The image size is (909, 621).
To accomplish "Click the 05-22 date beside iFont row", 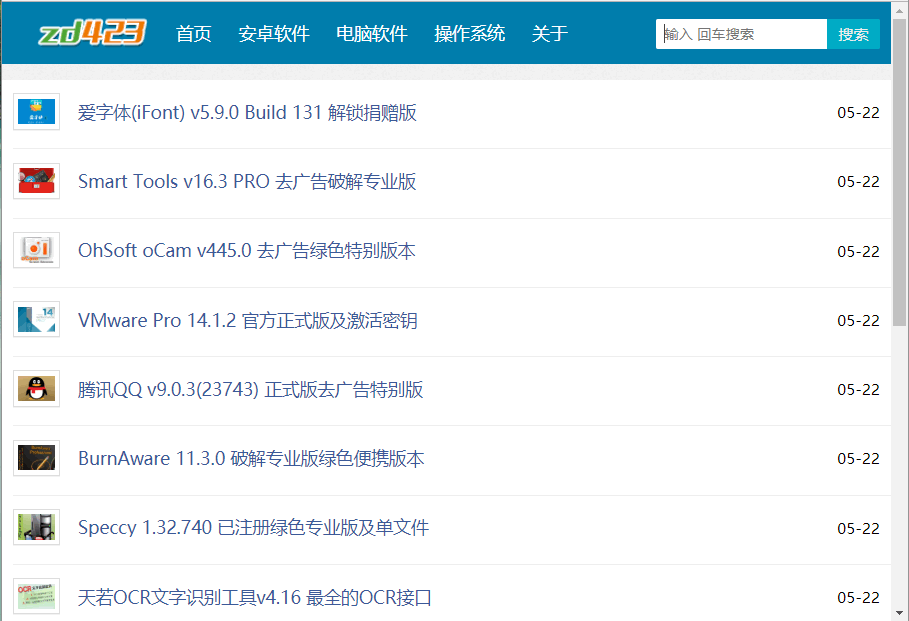I will pos(858,112).
